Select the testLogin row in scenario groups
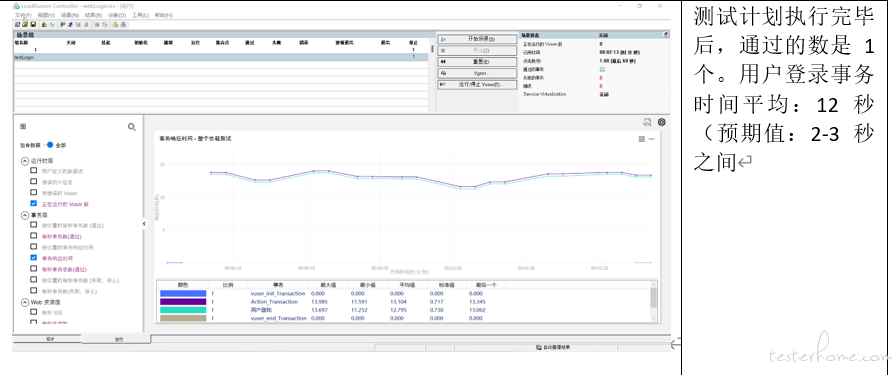893x375 pixels. coord(221,57)
